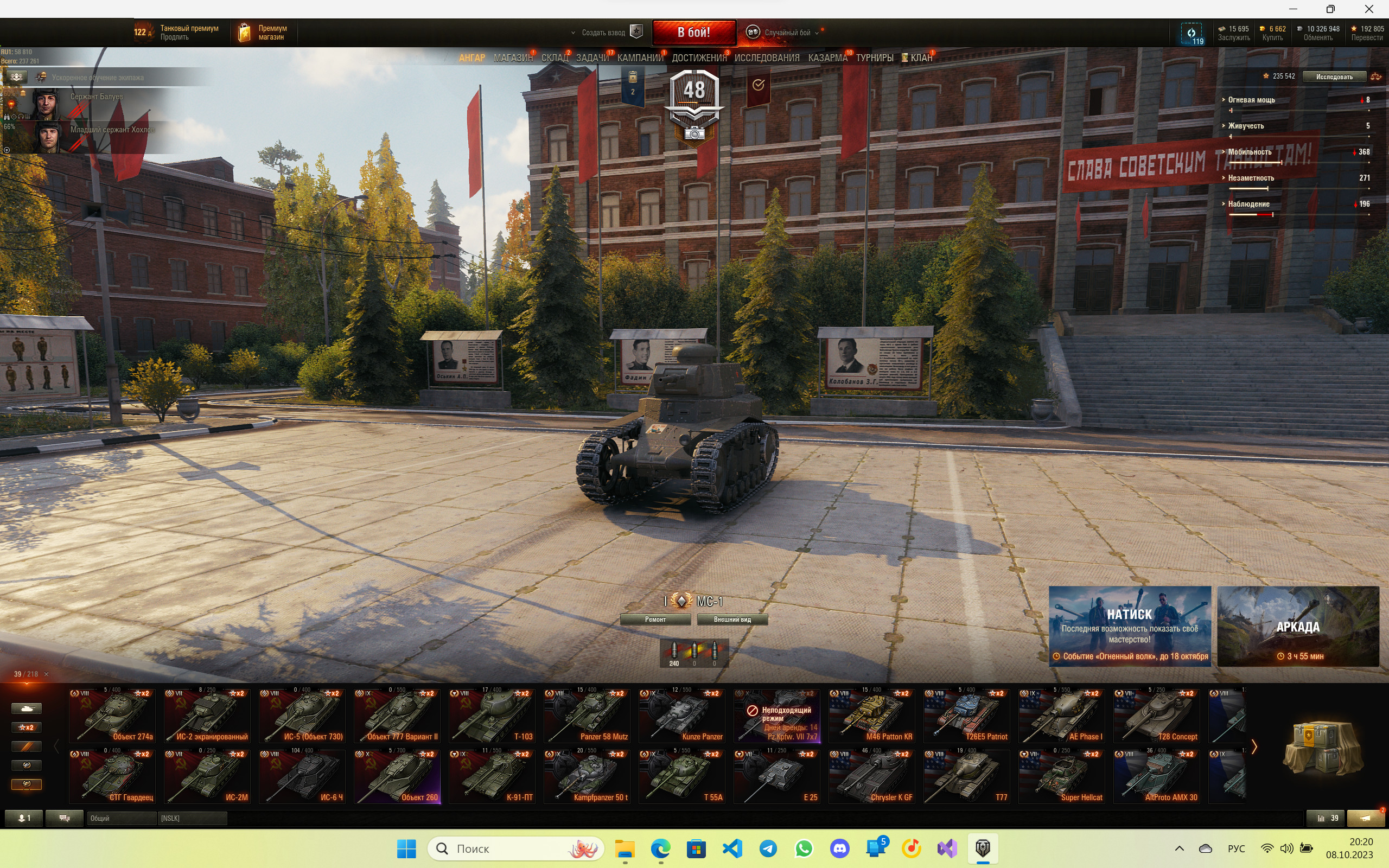Click the Внешний вид button
Image resolution: width=1389 pixels, height=868 pixels.
(x=732, y=620)
